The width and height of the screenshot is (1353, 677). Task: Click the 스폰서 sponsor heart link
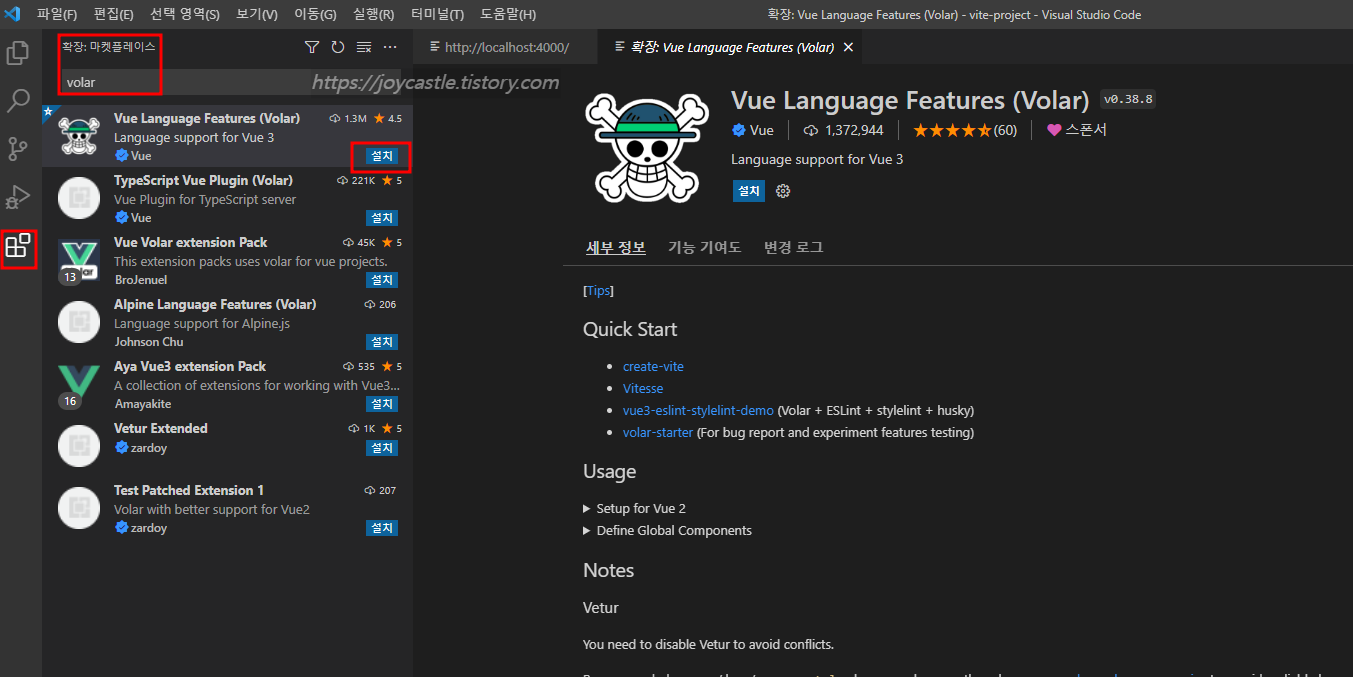1077,130
